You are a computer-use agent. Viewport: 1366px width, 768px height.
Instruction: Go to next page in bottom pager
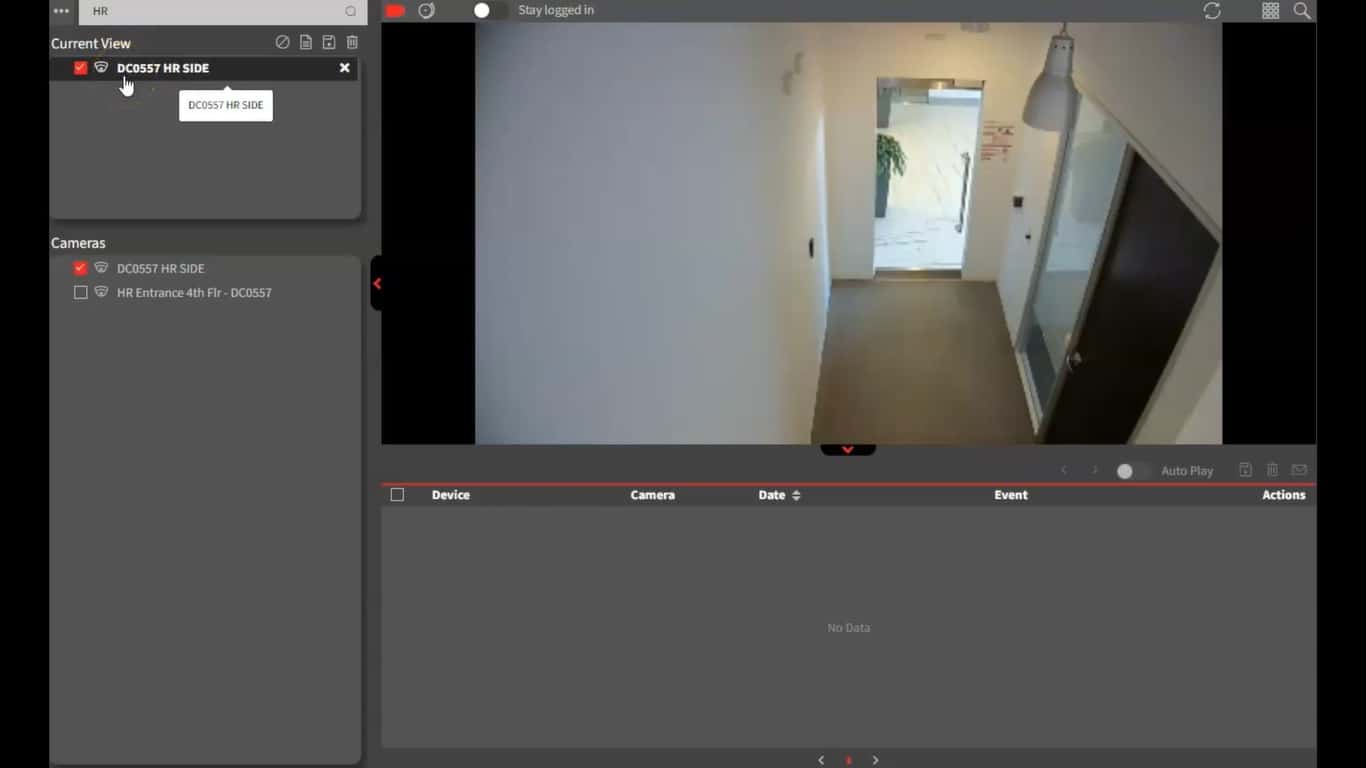click(875, 760)
